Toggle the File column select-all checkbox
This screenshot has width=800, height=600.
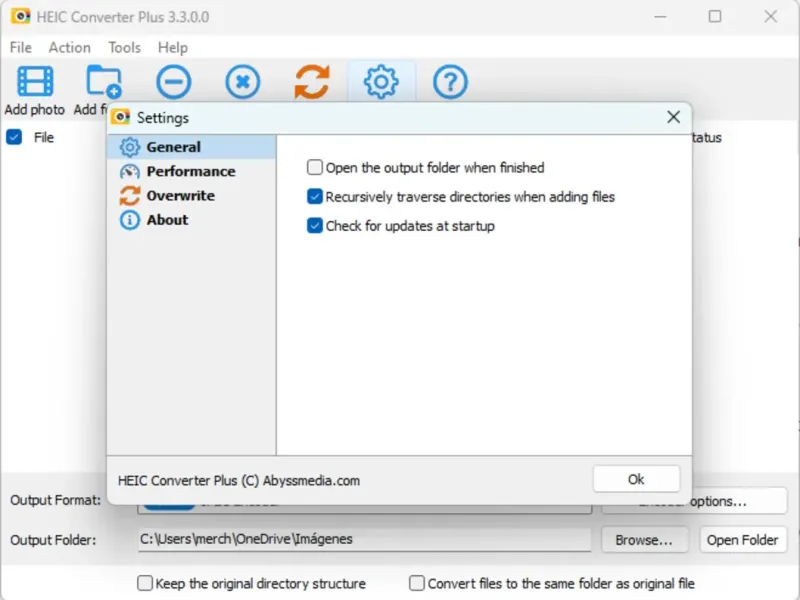point(14,137)
